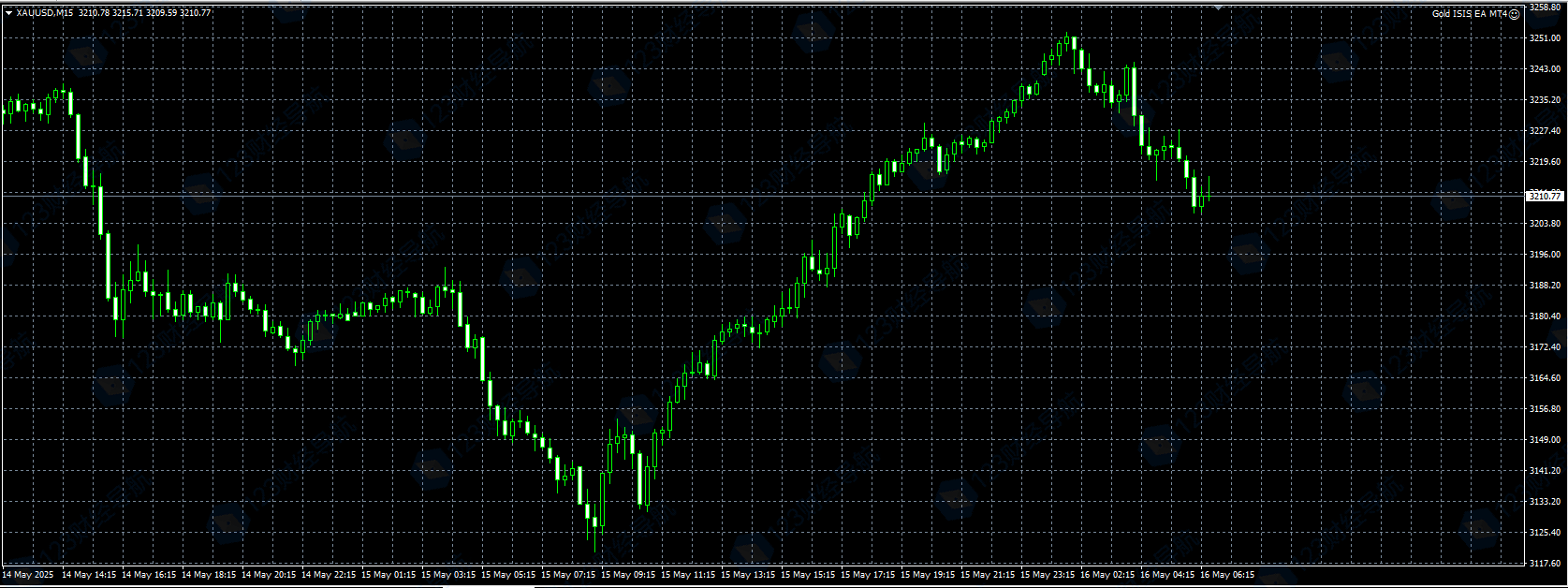The image size is (1568, 588).
Task: Select the 15 May 23:15 time label
Action: [1048, 575]
